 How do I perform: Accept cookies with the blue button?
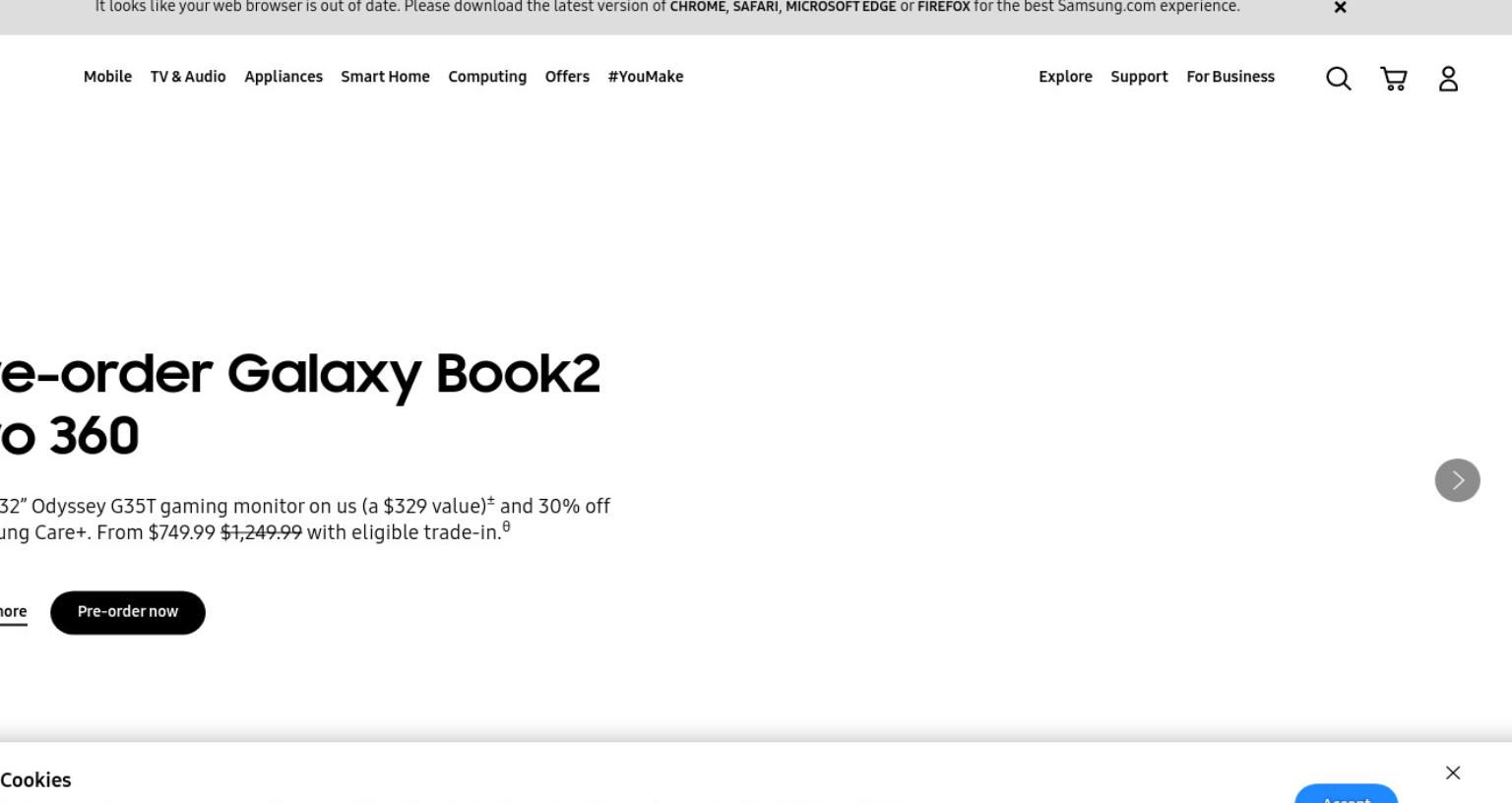pyautogui.click(x=1346, y=794)
